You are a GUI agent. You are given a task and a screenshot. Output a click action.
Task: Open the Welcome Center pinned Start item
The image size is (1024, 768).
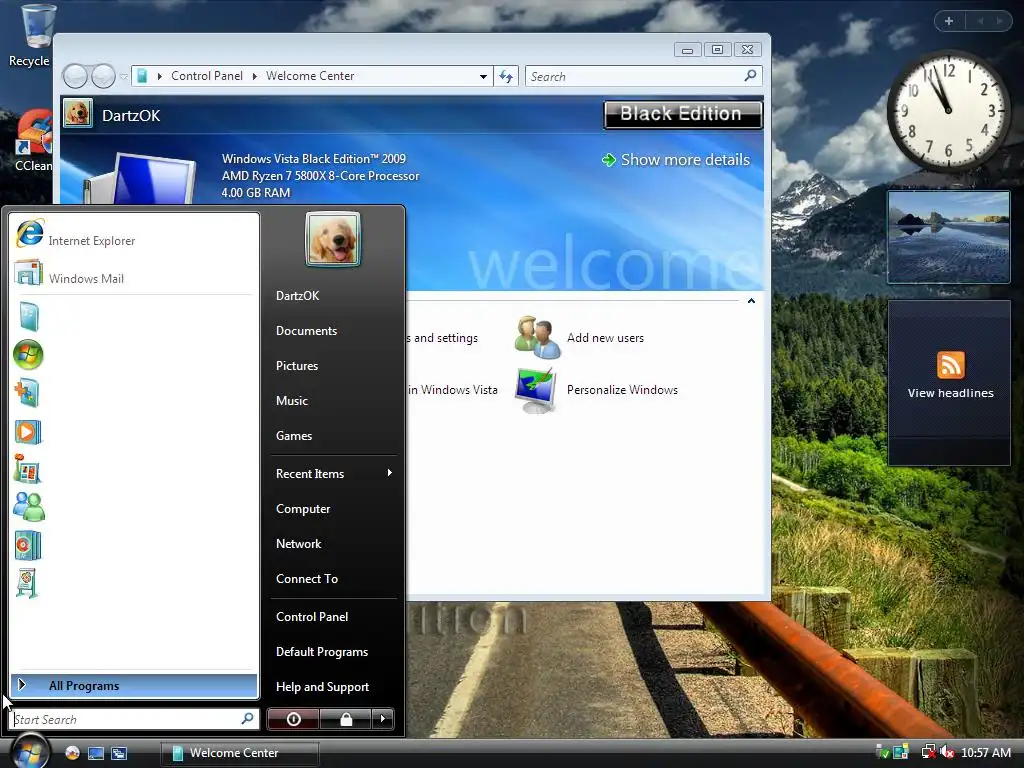coord(28,317)
